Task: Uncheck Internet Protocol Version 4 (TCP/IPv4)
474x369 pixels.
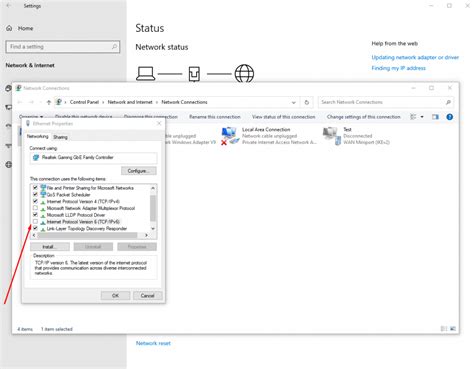Action: (x=35, y=201)
